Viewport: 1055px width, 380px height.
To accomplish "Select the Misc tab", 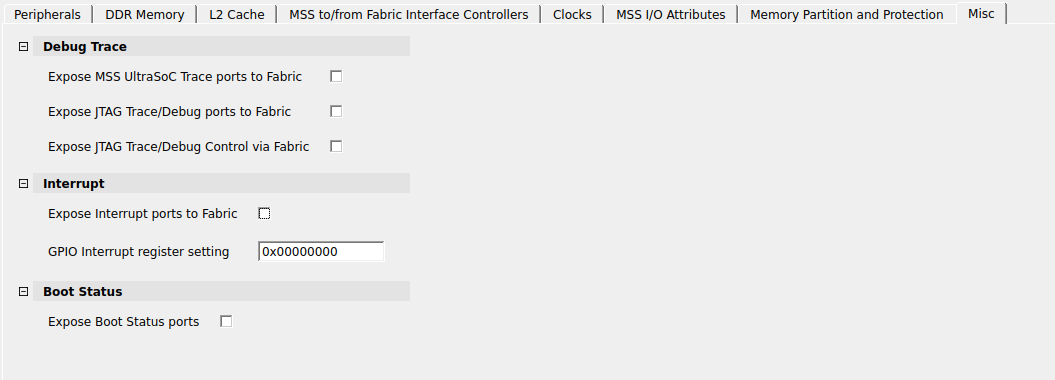I will [x=981, y=13].
